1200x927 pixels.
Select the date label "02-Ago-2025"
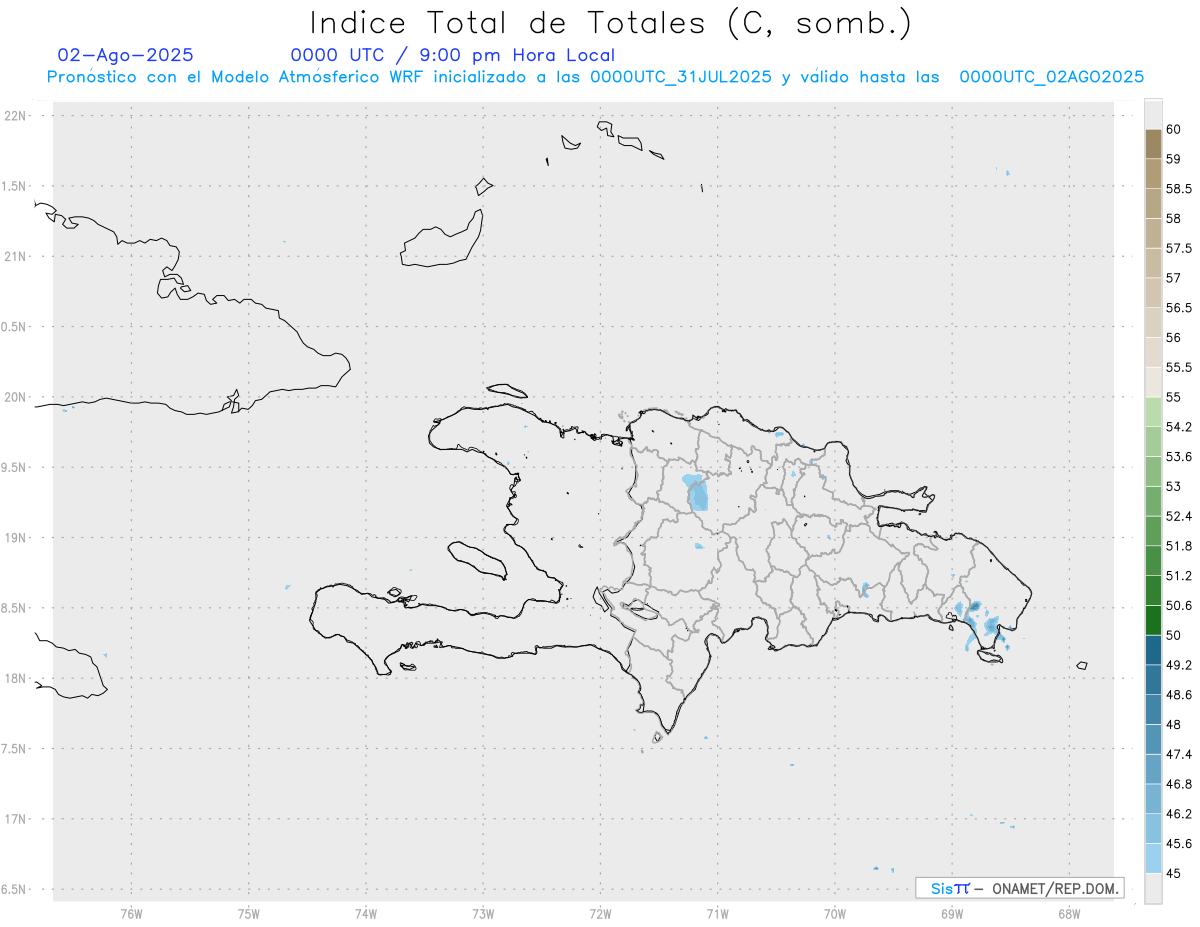click(126, 56)
